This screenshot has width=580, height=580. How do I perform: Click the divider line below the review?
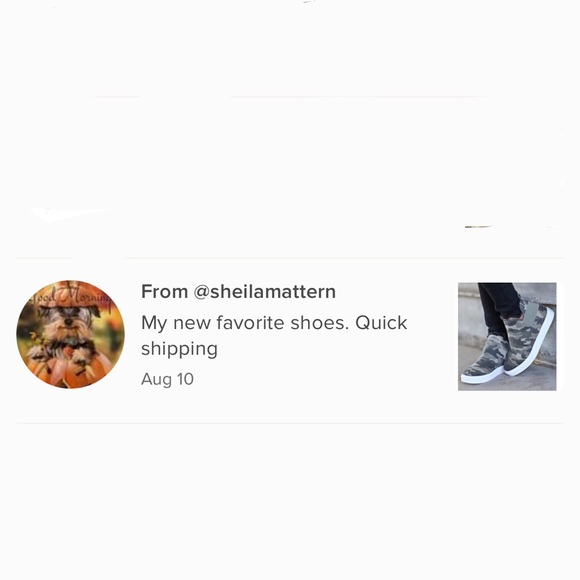(290, 422)
